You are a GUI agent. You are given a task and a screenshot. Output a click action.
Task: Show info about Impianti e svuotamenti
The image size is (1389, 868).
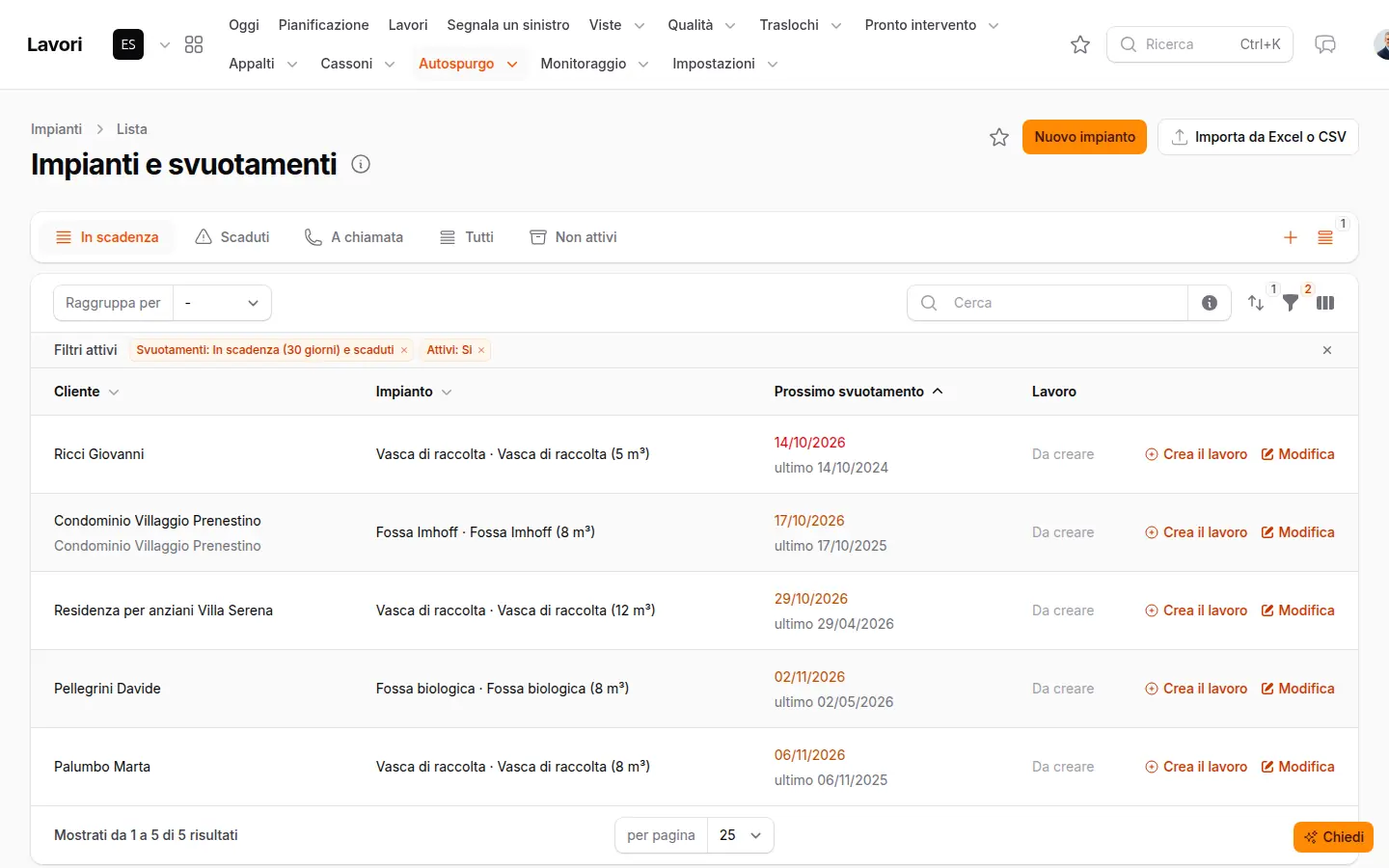361,164
